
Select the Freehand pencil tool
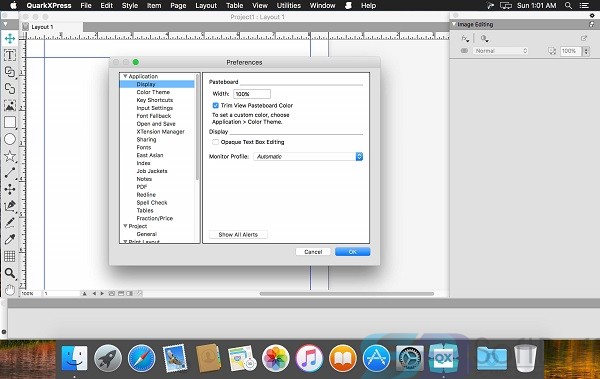(x=10, y=223)
